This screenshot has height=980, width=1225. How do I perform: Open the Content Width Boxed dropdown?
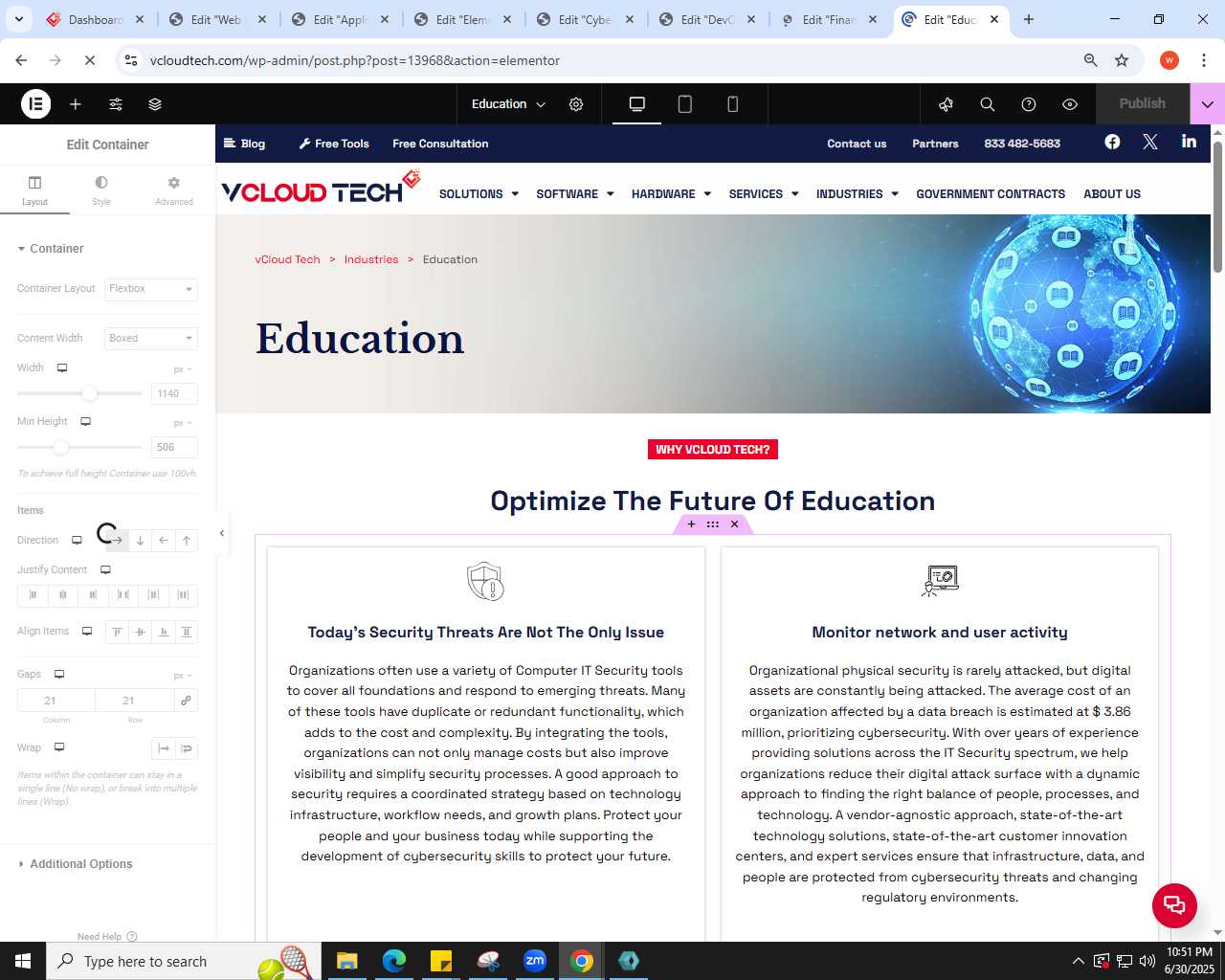[x=151, y=339]
